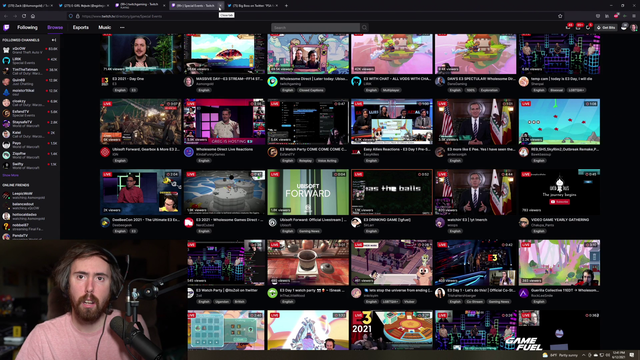Screen dimensions: 640x360
Task: Click E3 channel avatar for Day One stream
Action: pyautogui.click(x=105, y=82)
